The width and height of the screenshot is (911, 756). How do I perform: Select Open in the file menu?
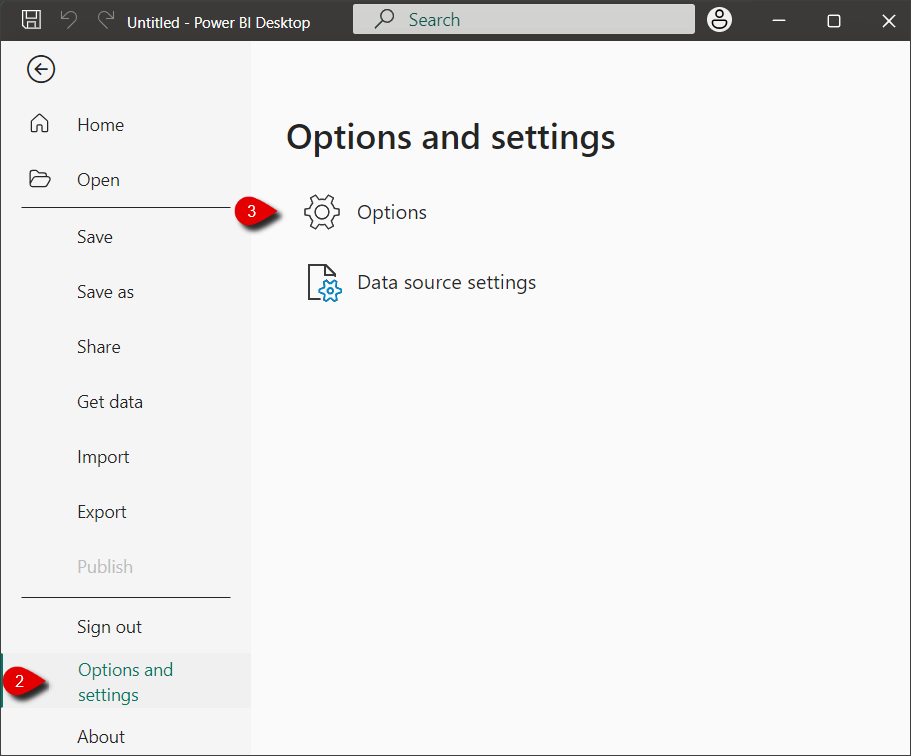click(98, 180)
